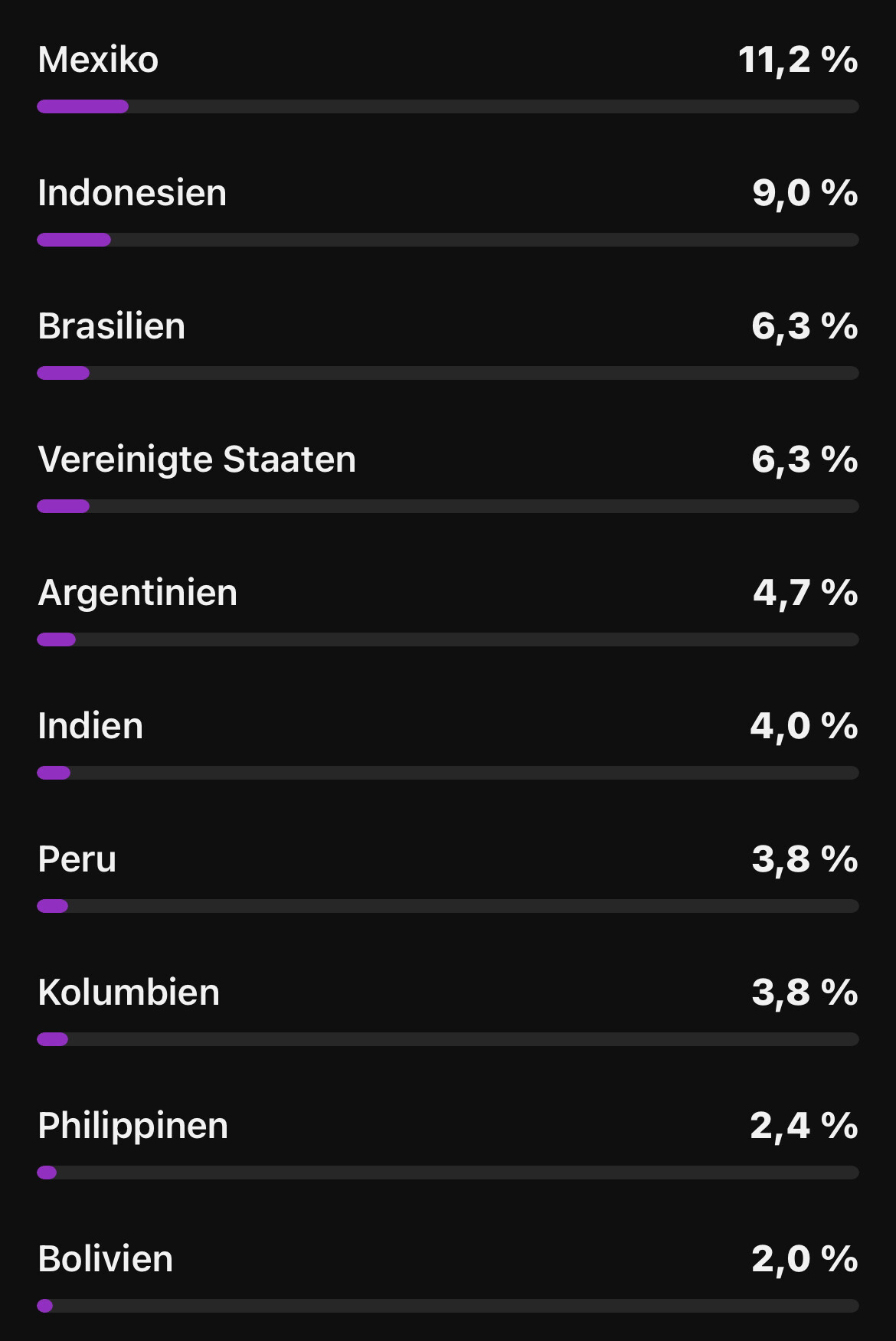Select the Bolivien country label

106,1259
